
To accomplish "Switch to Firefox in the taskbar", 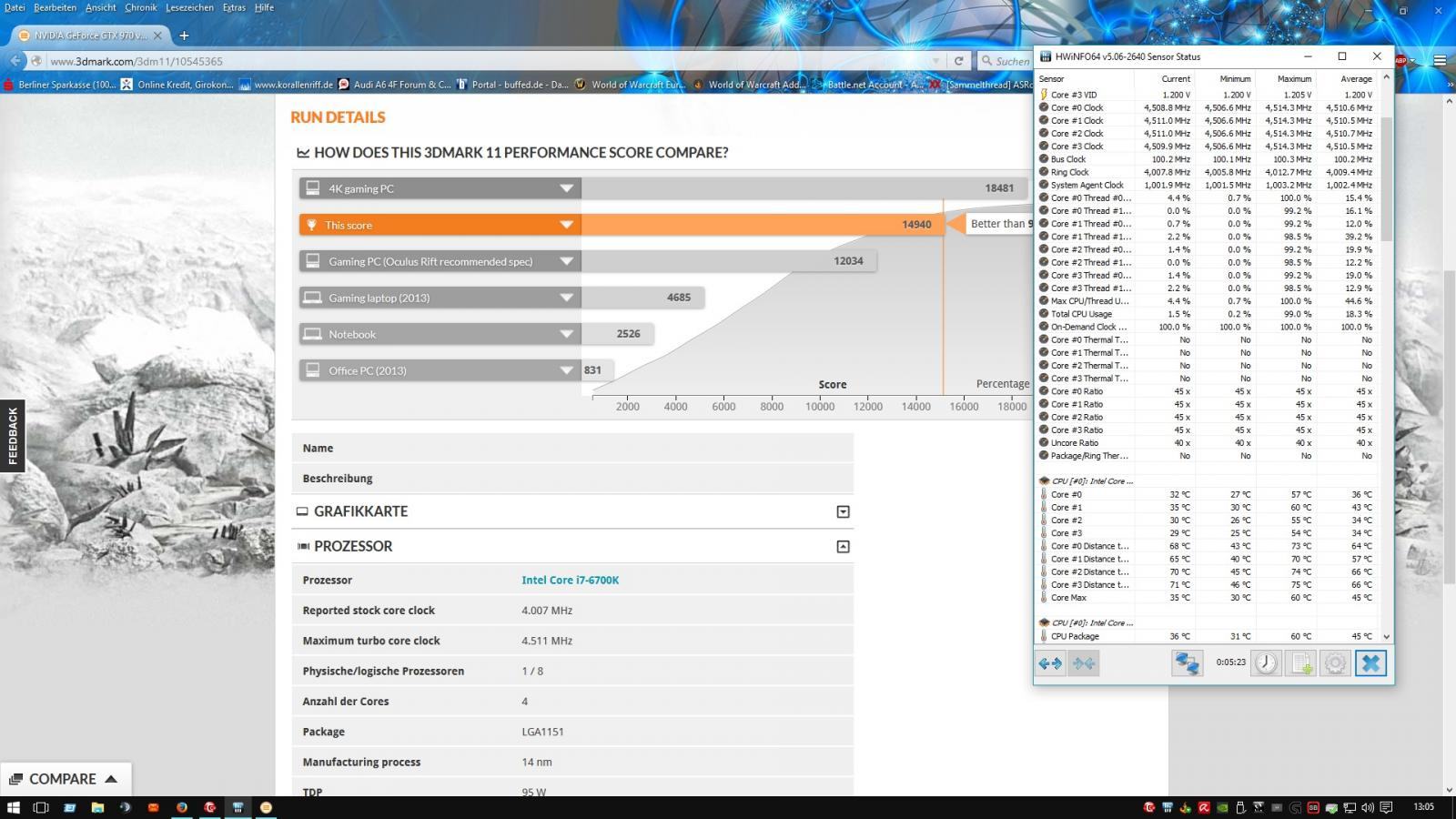I will (x=182, y=807).
